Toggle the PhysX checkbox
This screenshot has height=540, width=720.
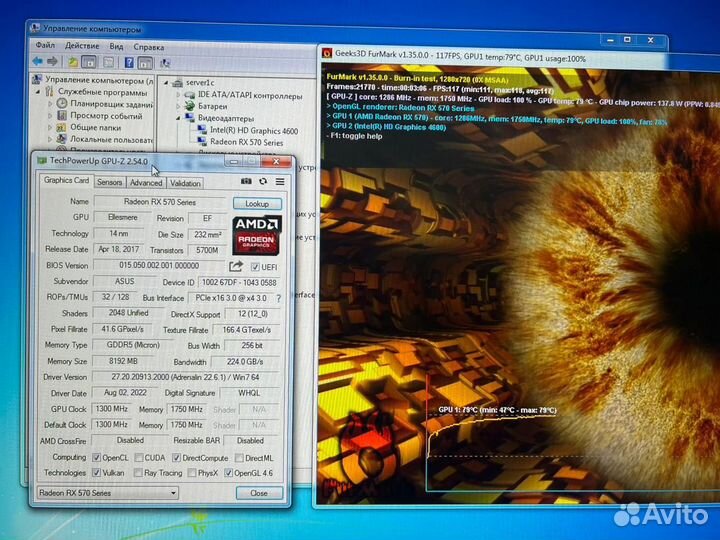(x=192, y=473)
